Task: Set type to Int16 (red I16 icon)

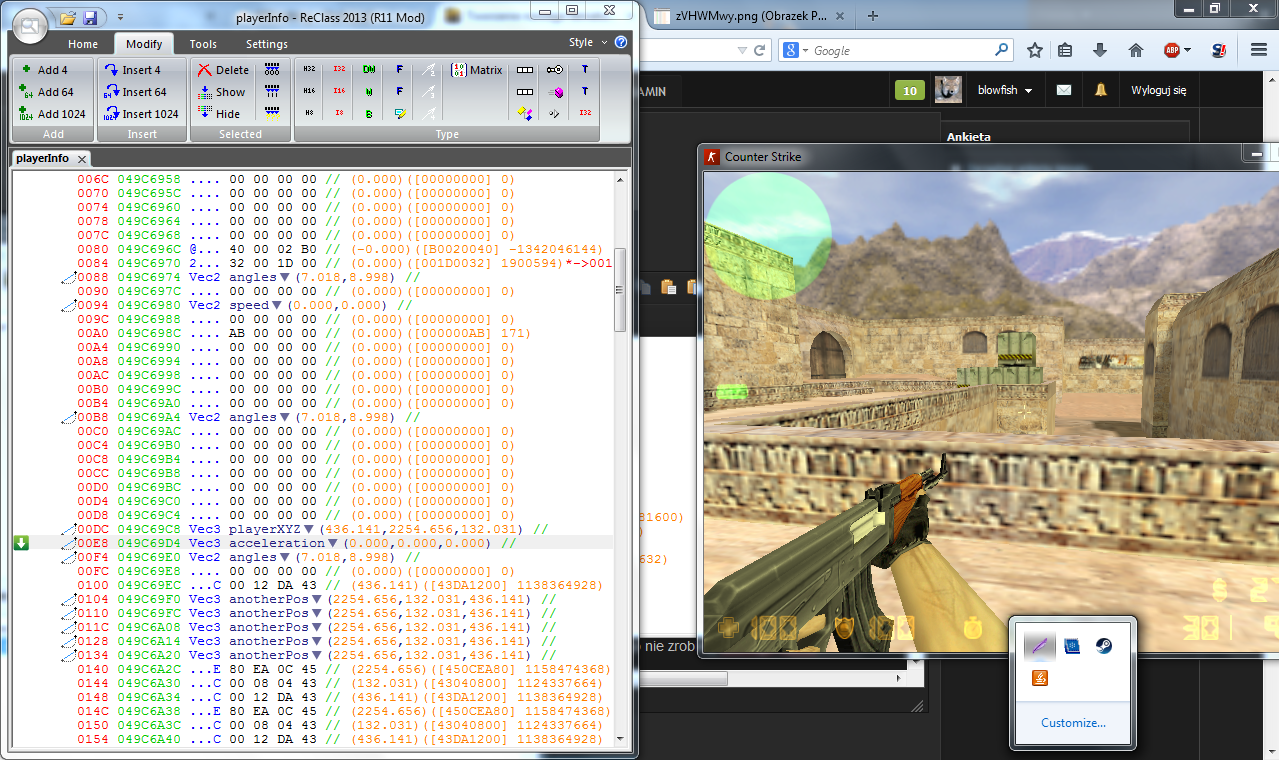Action: 339,91
